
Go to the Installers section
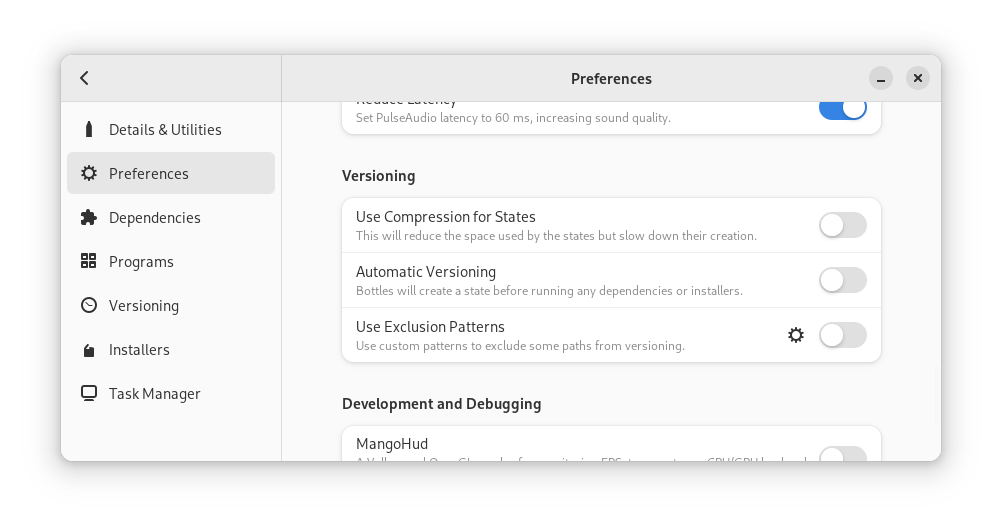(139, 349)
